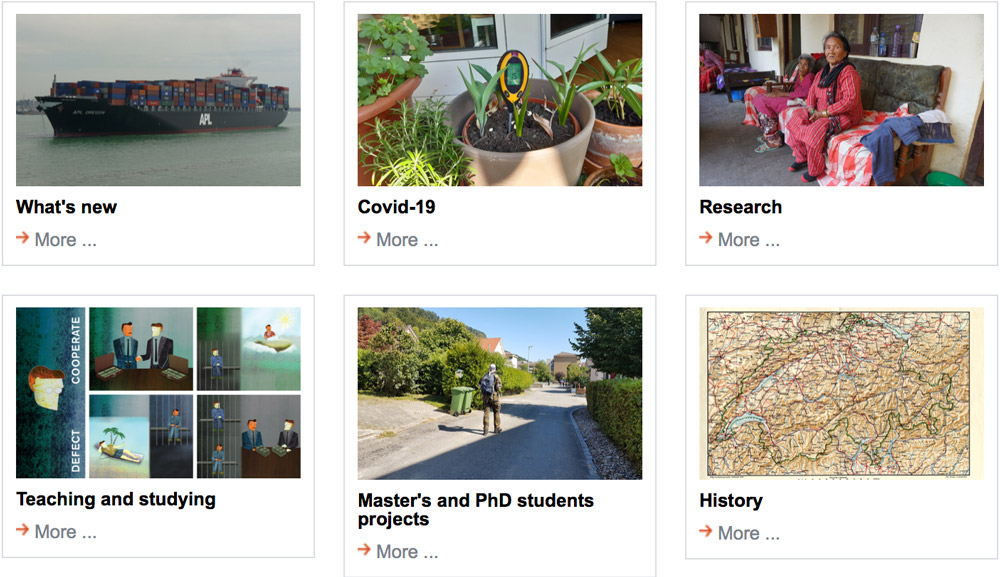Open the photo of hiker on the road
Screen dimensions: 1000x577
point(500,393)
